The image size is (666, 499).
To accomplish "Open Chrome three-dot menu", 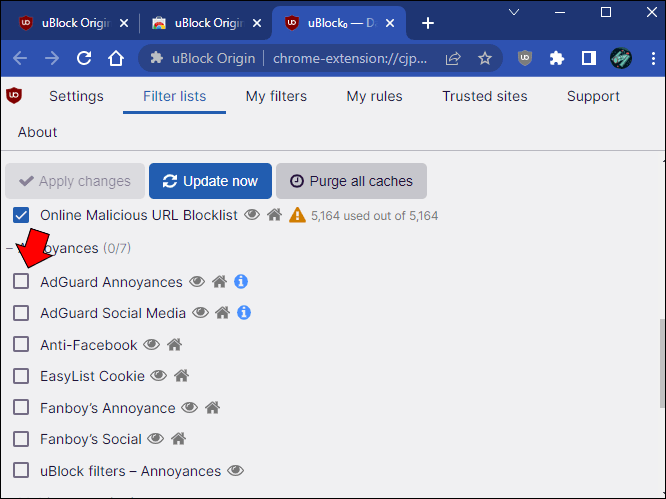I will [653, 58].
